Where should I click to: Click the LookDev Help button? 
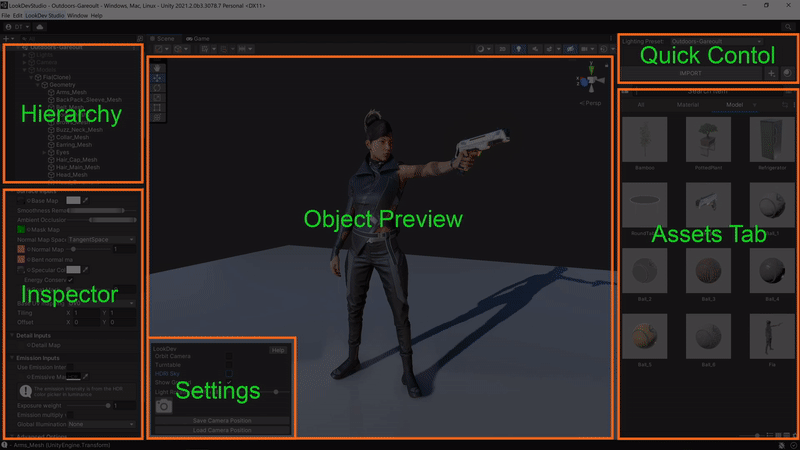(278, 350)
